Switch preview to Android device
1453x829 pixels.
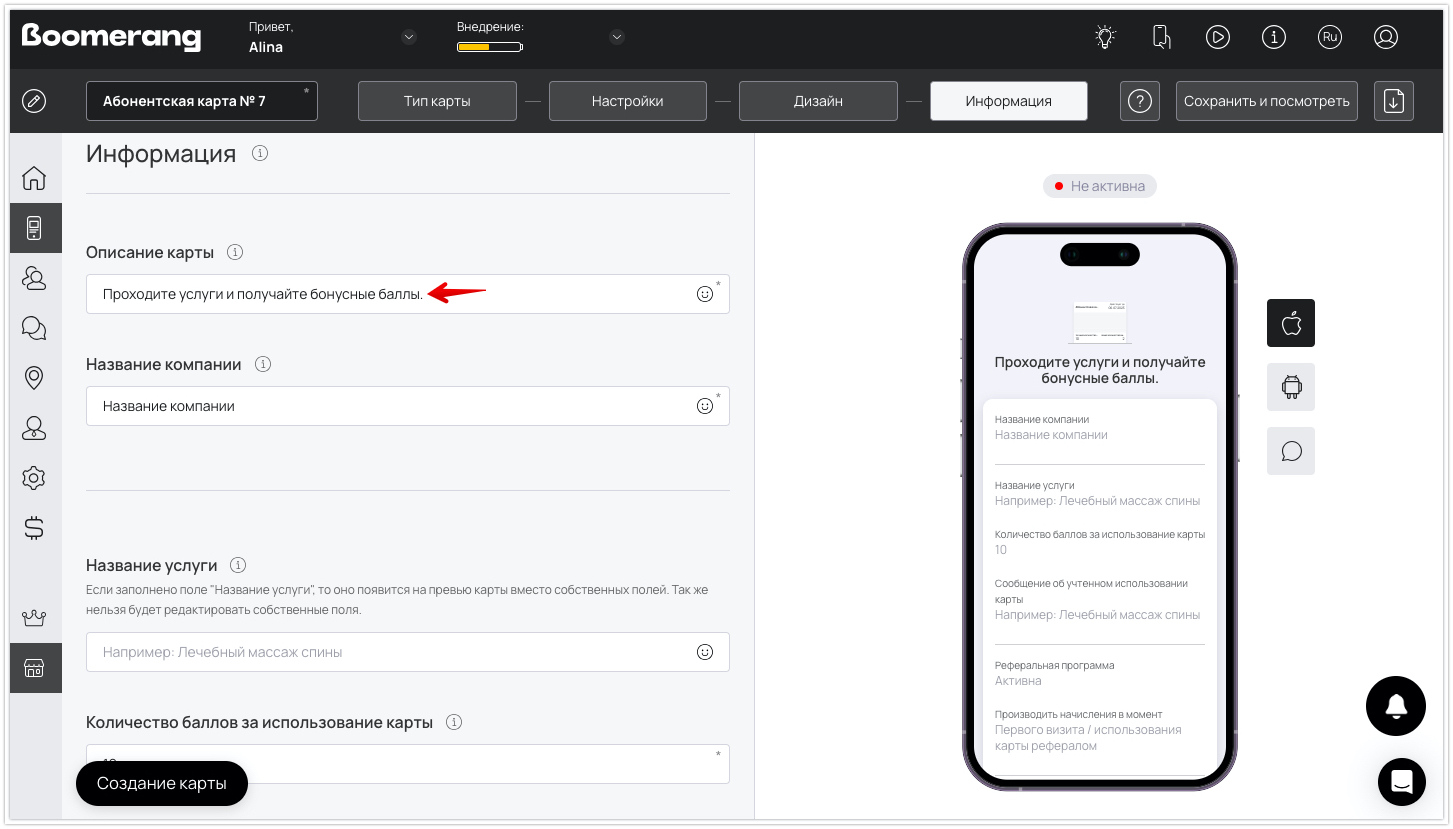pos(1290,387)
